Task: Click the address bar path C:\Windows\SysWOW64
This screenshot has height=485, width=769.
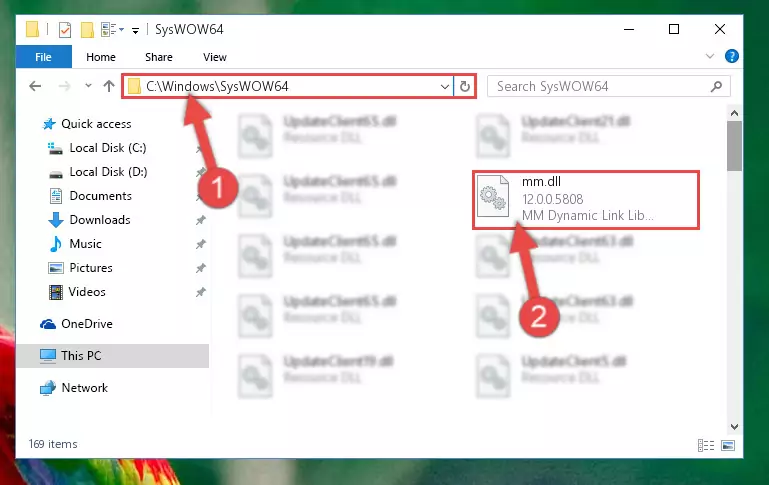Action: pyautogui.click(x=217, y=86)
